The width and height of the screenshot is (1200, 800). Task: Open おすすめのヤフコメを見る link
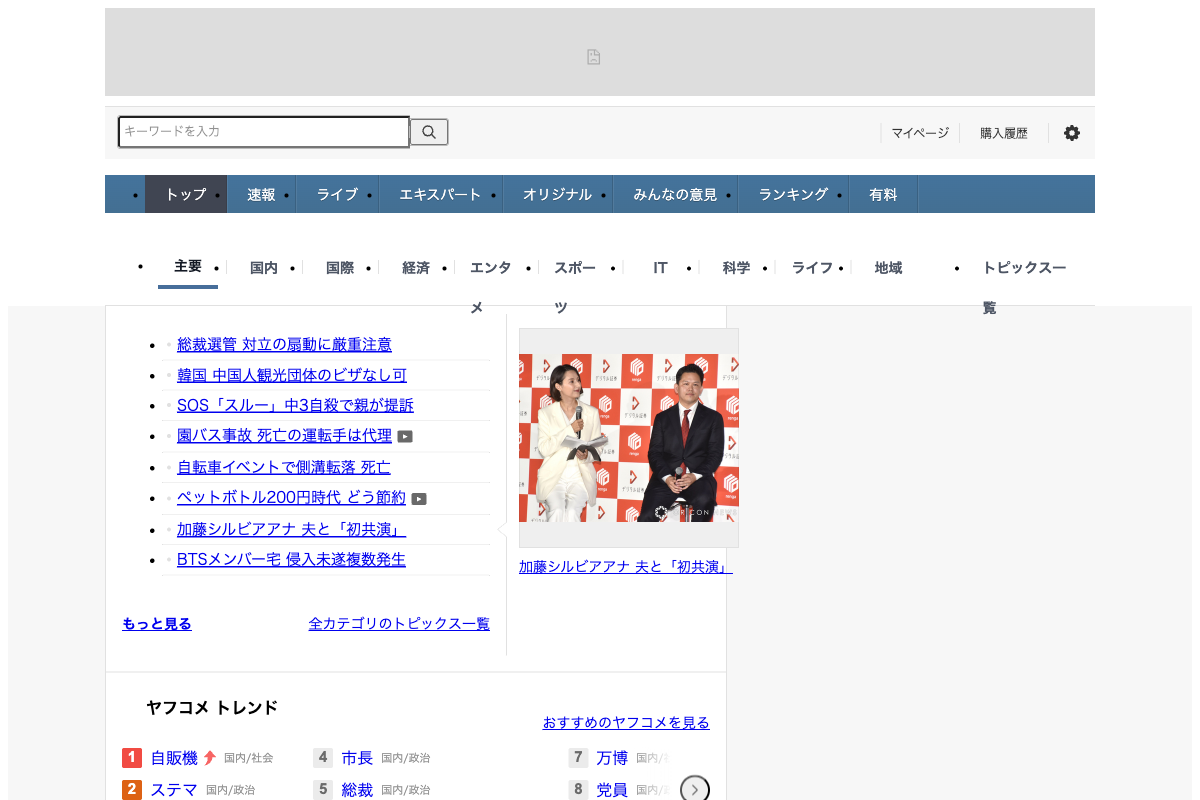626,722
